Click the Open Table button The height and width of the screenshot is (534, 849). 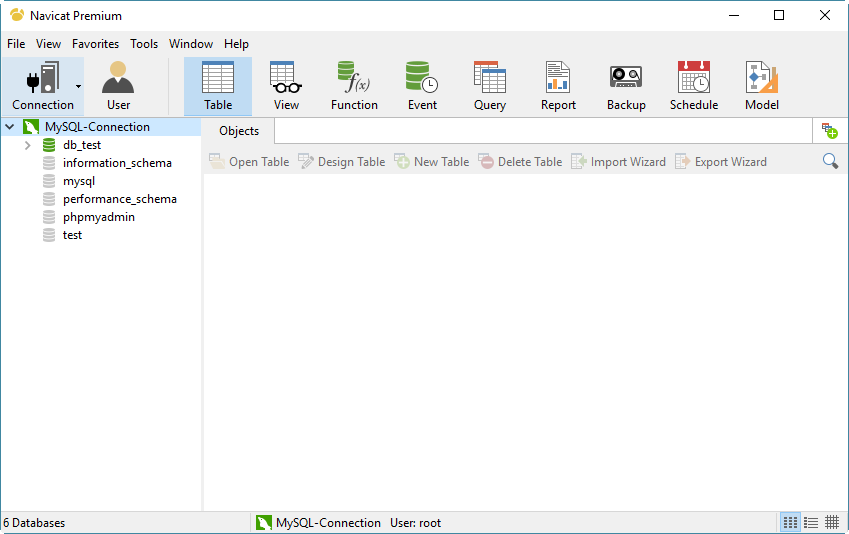tap(249, 161)
